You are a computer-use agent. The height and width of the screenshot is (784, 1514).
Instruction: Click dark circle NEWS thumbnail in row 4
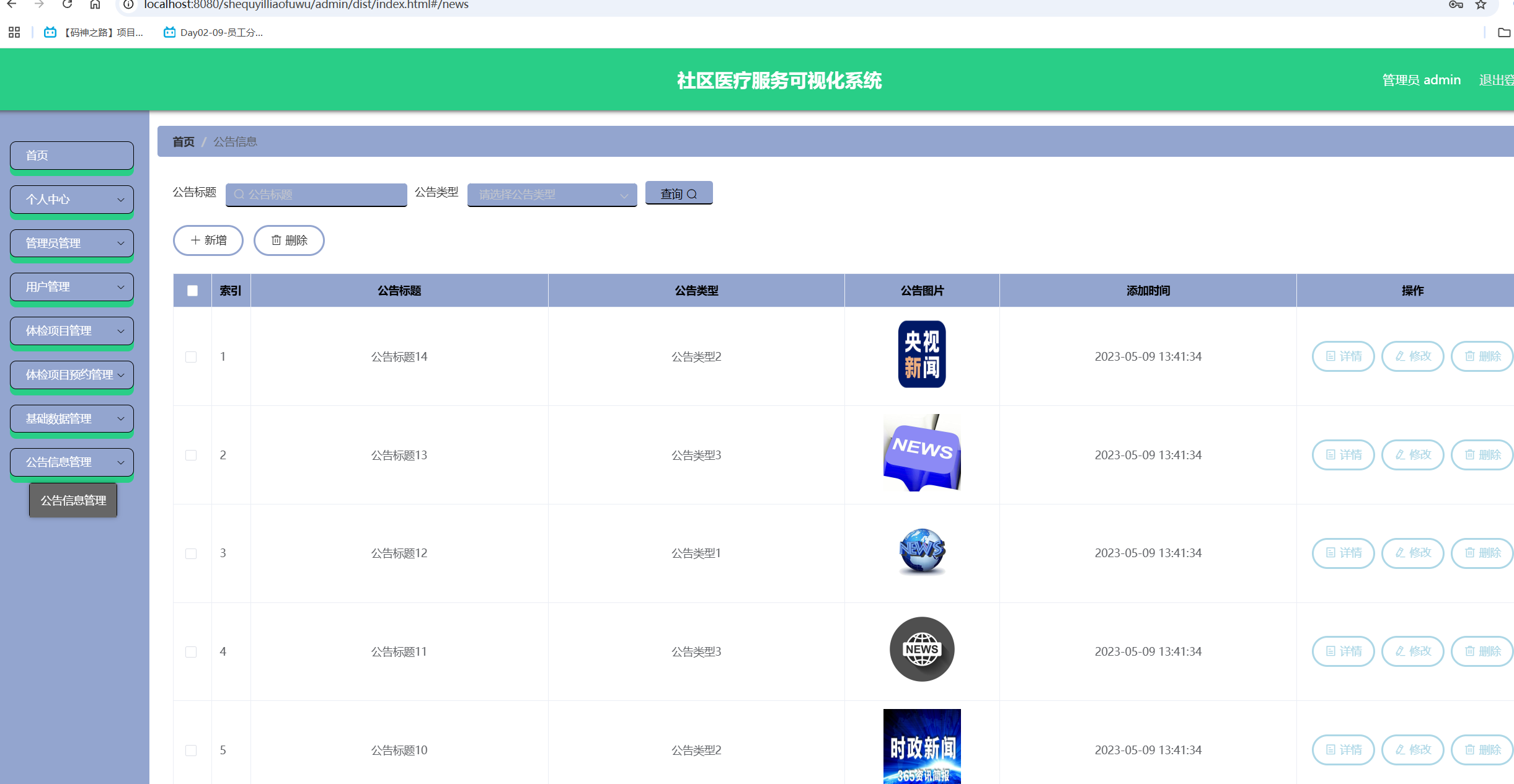(x=922, y=650)
